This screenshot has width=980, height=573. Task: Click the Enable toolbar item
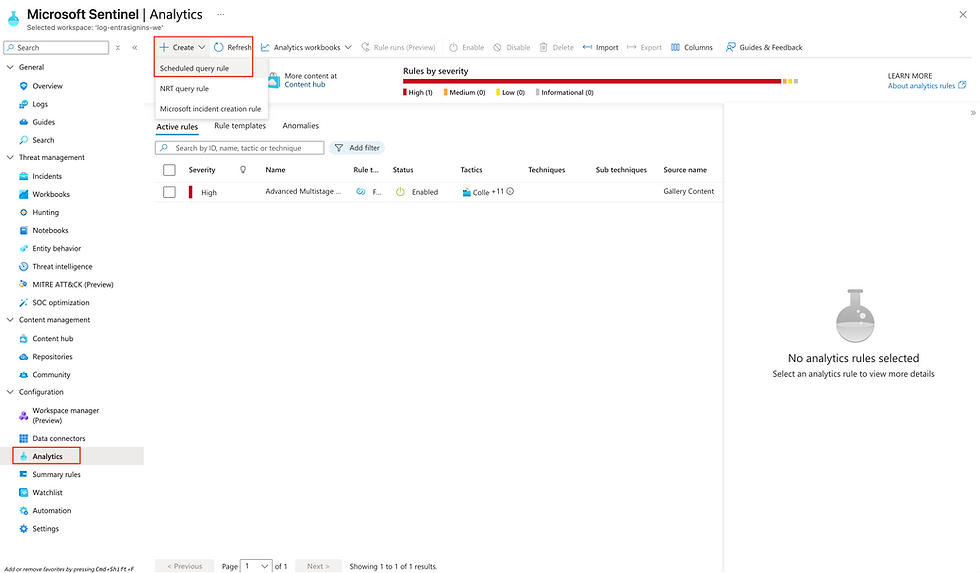(x=466, y=47)
